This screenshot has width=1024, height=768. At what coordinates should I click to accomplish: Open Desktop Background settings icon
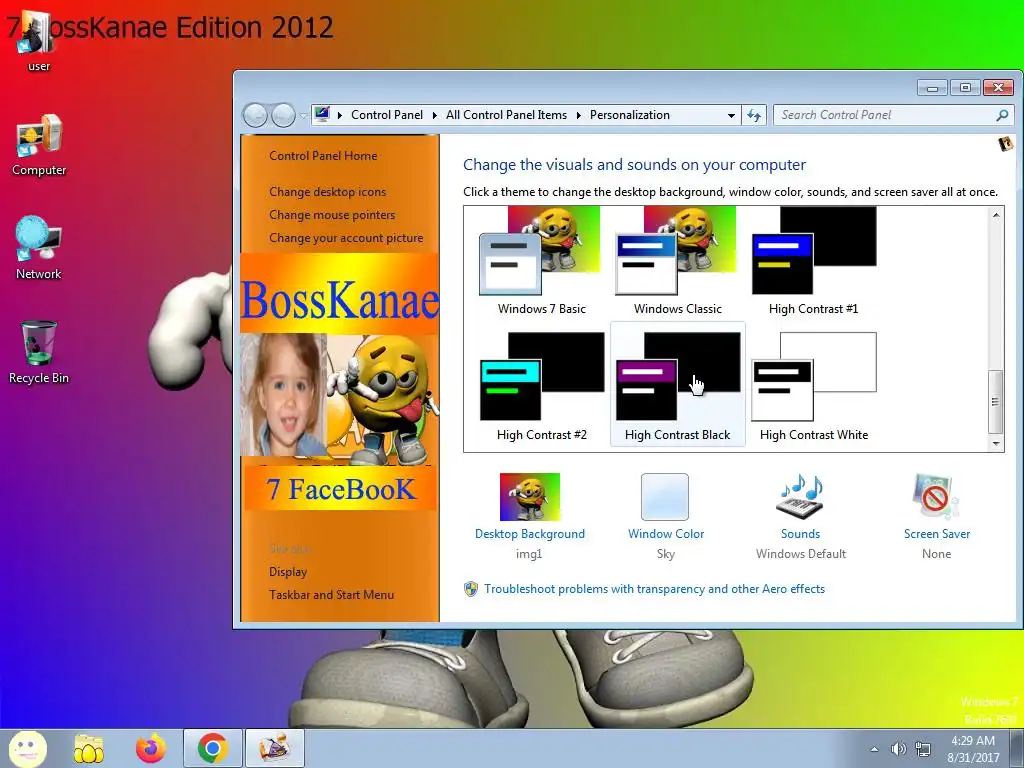[530, 497]
